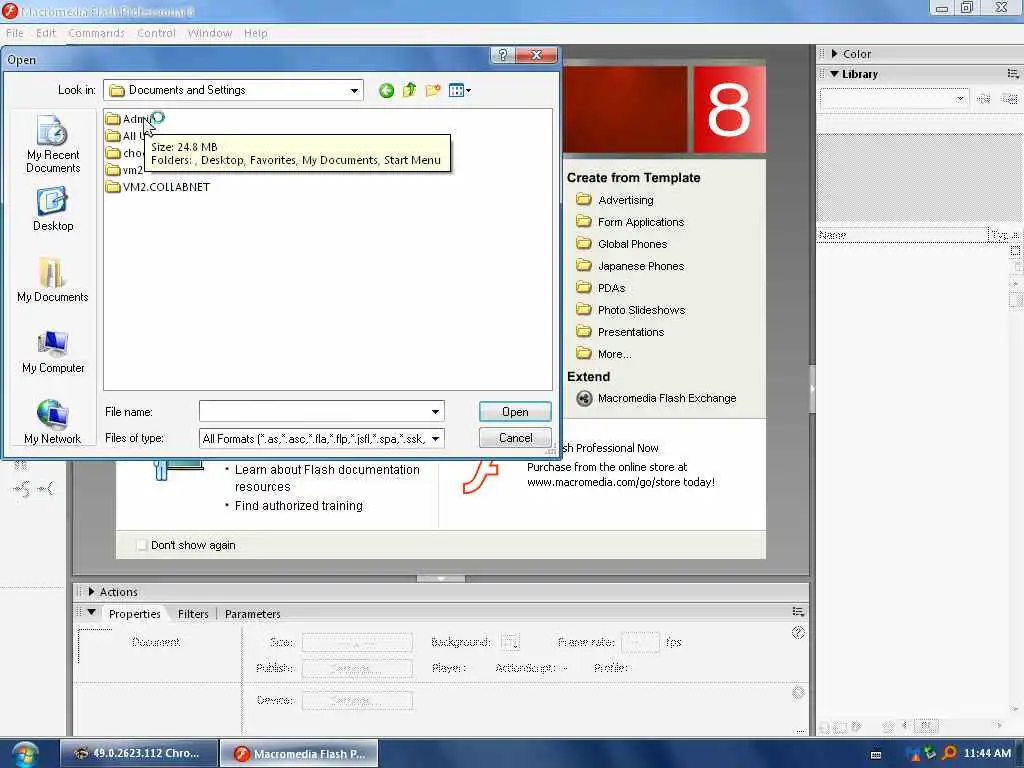The width and height of the screenshot is (1024, 768).
Task: Open the Control menu
Action: [x=156, y=33]
